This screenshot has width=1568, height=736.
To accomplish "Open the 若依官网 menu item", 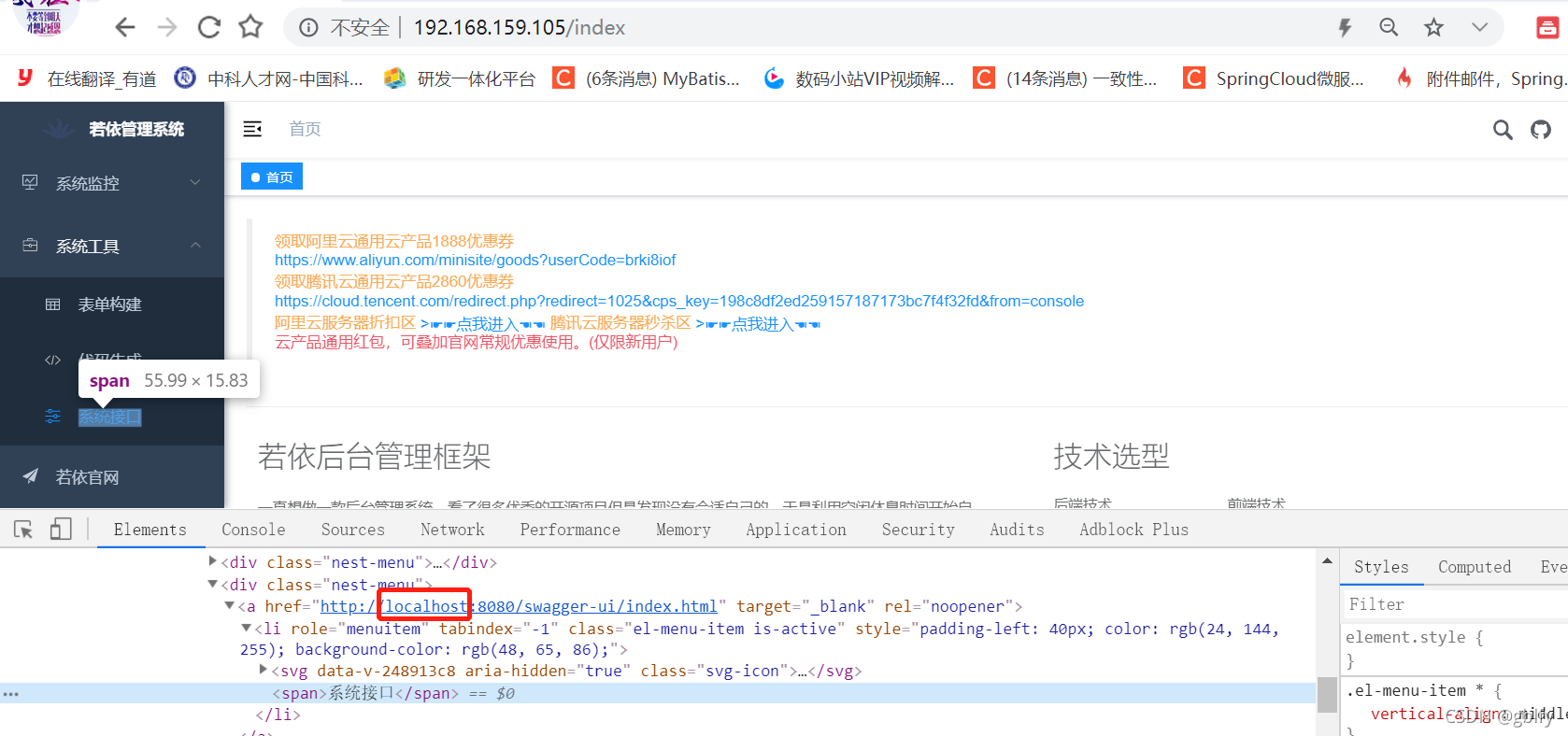I will tap(112, 477).
